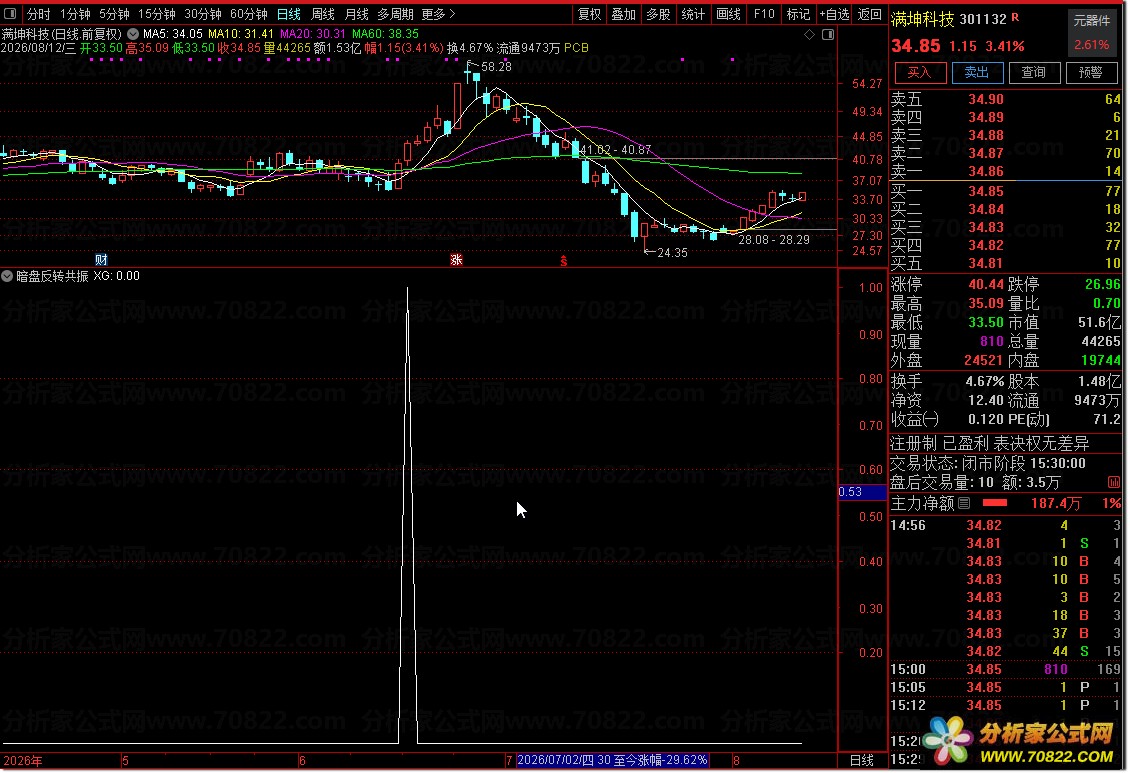Click month marker 6 on the time axis
The image size is (1130, 773).
point(303,761)
